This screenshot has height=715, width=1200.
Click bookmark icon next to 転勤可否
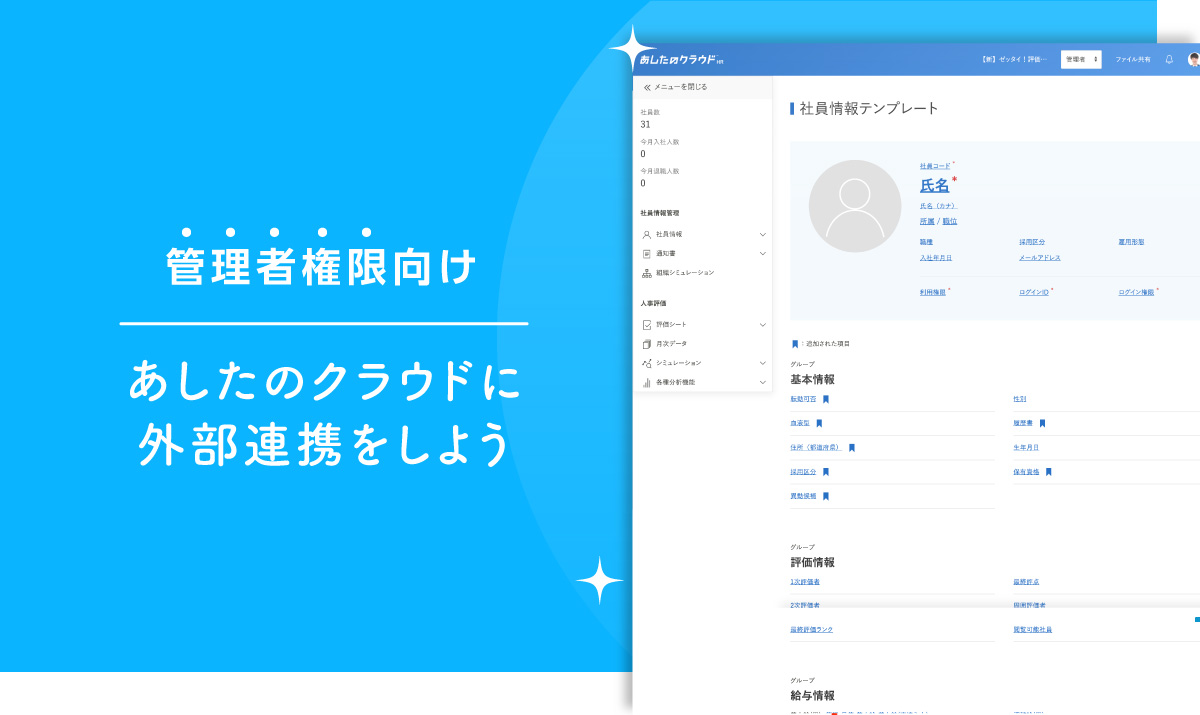click(x=825, y=399)
